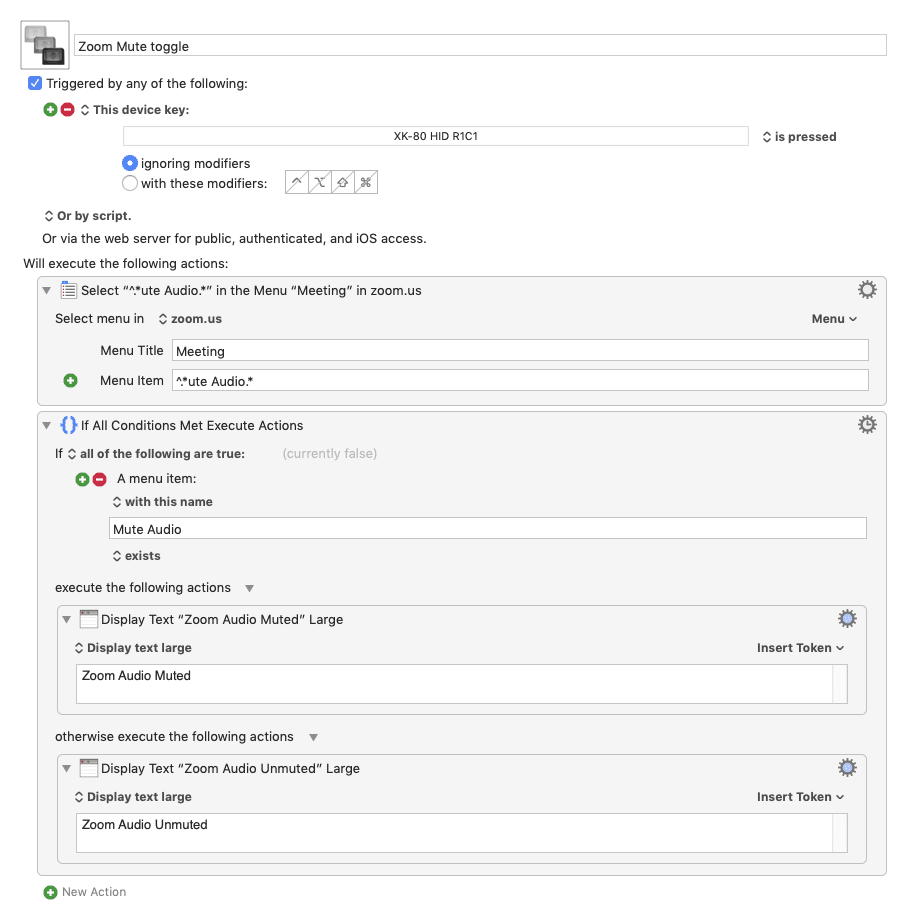Open gear menu of Zoom Audio Unmuted action

[847, 767]
